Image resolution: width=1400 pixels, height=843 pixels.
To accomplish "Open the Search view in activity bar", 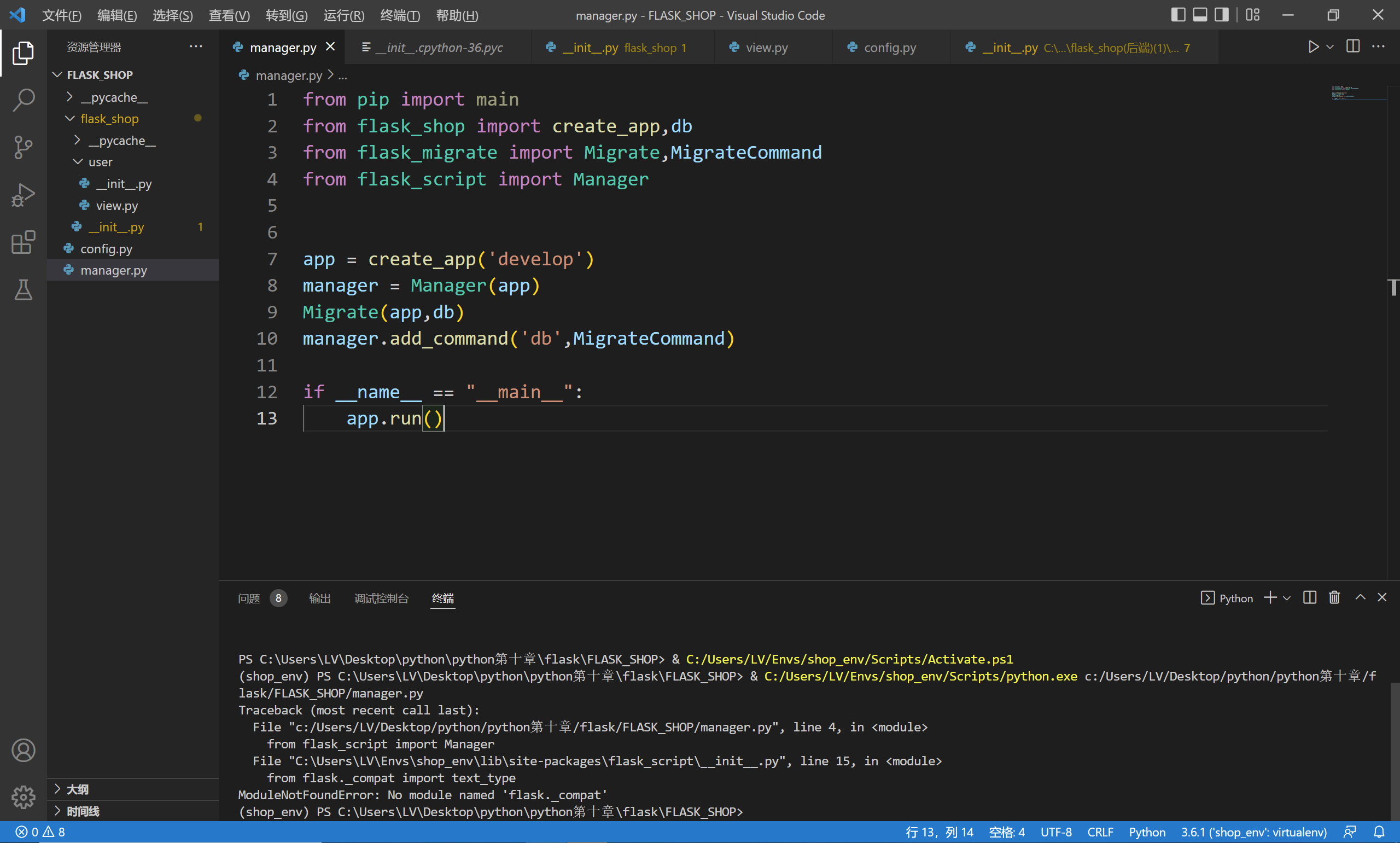I will click(x=24, y=100).
